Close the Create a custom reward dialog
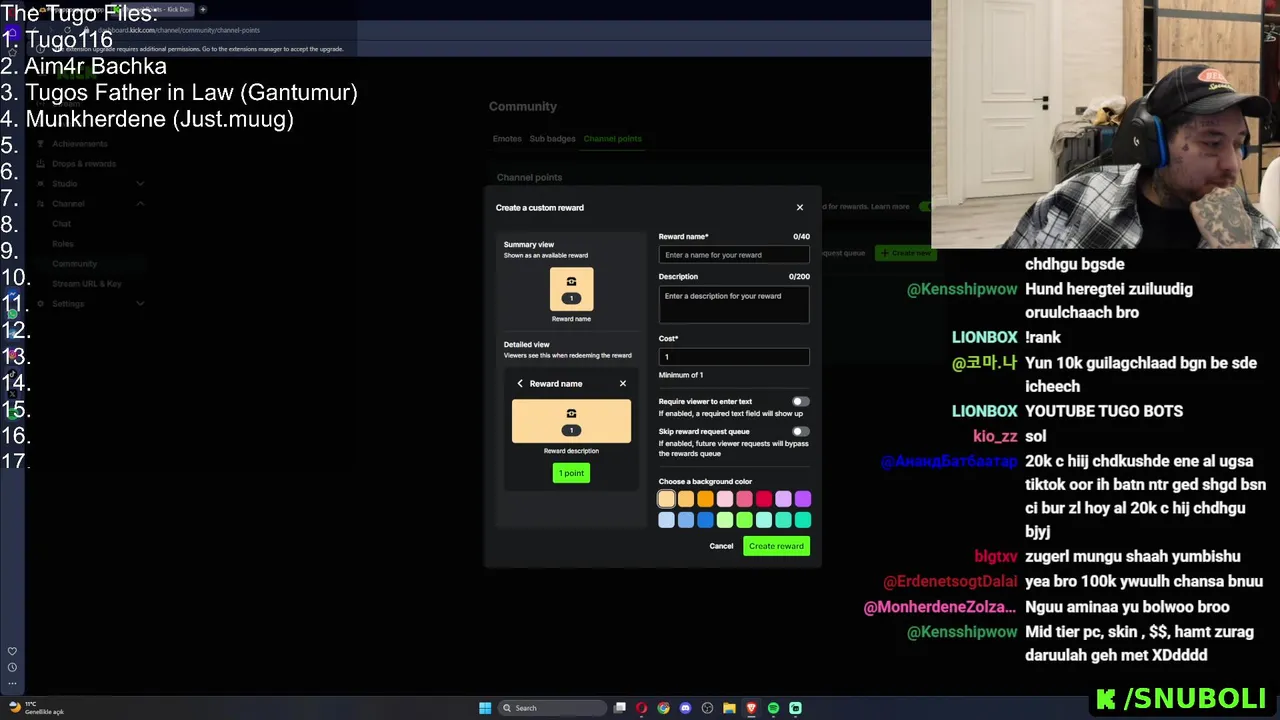 click(x=799, y=208)
